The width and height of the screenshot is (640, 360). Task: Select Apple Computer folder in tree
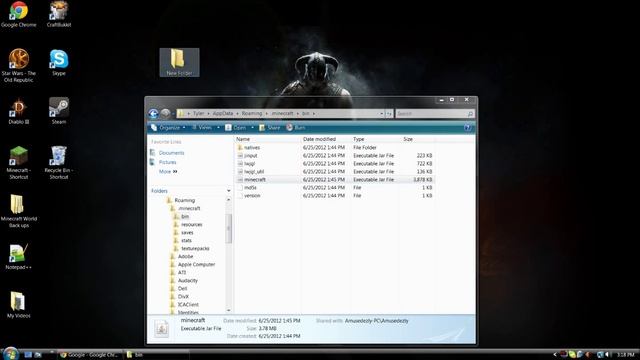click(x=196, y=264)
